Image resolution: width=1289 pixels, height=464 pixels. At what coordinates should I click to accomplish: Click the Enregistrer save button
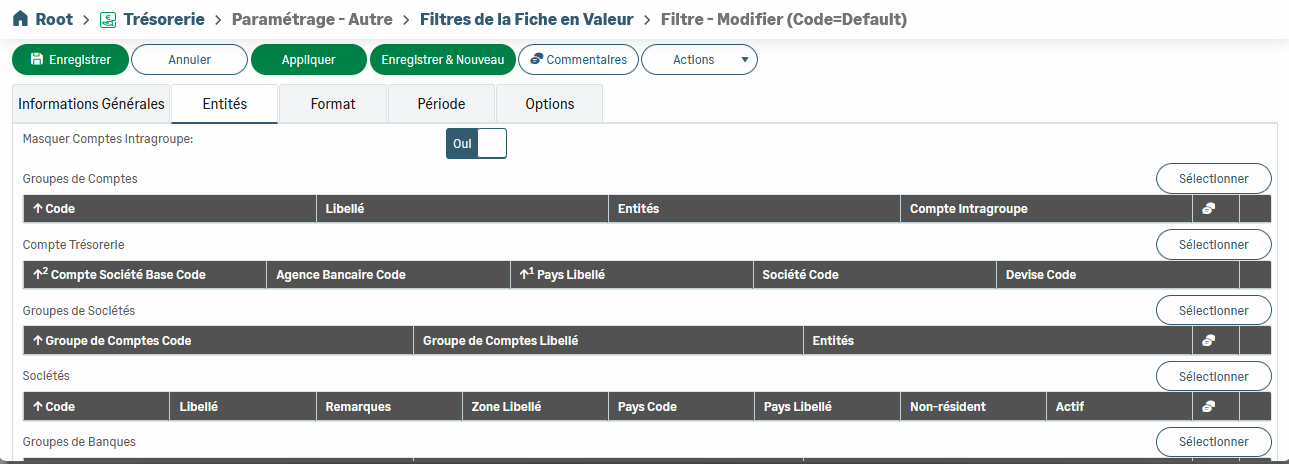pos(70,60)
